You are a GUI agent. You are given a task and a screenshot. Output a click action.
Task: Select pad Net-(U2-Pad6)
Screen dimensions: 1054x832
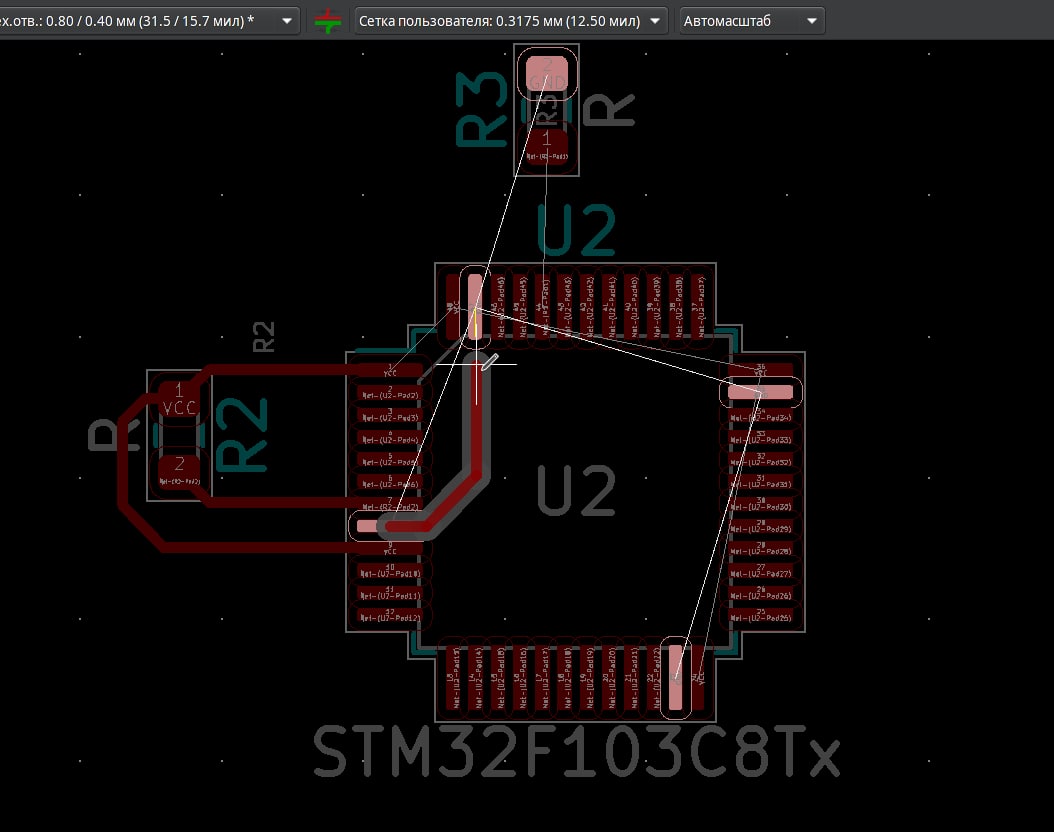390,482
